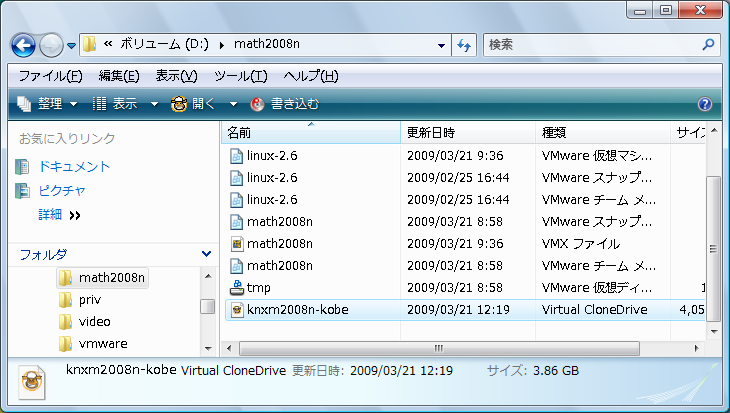Select the knxm2008n-kobe CloneDrive icon
This screenshot has height=413, width=730.
coord(237,310)
